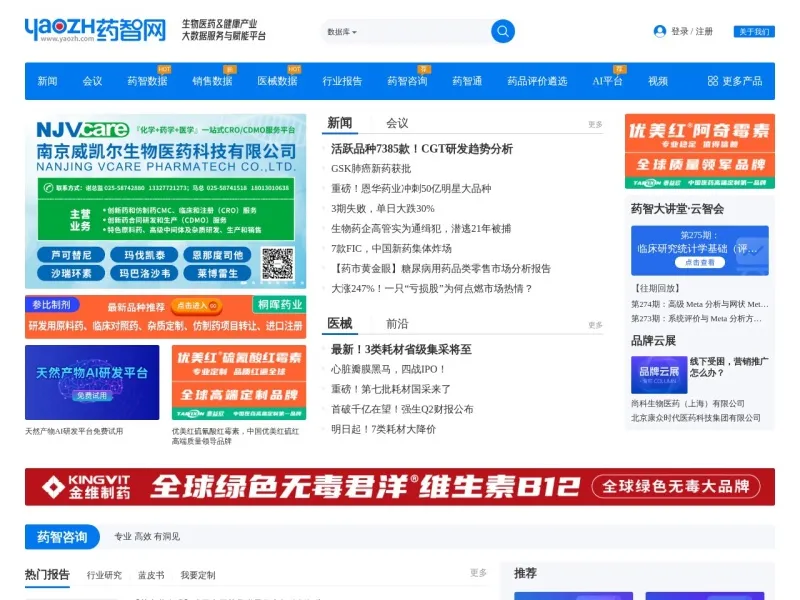
Task: Open article 生物药企高管实为通缉犯
Action: 421,229
